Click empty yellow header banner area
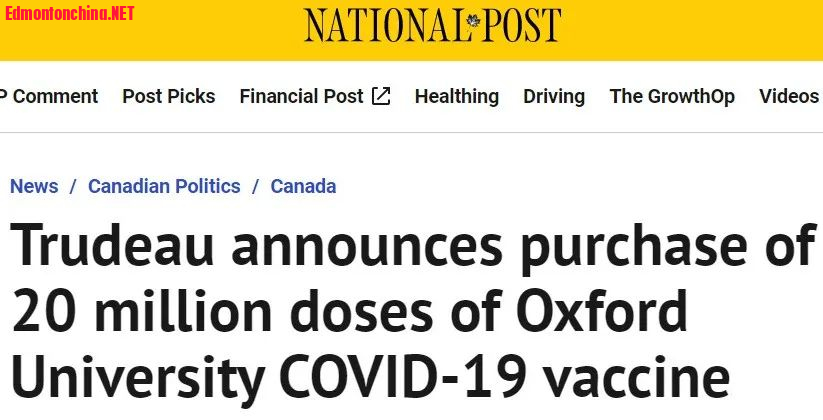823x420 pixels. click(700, 30)
